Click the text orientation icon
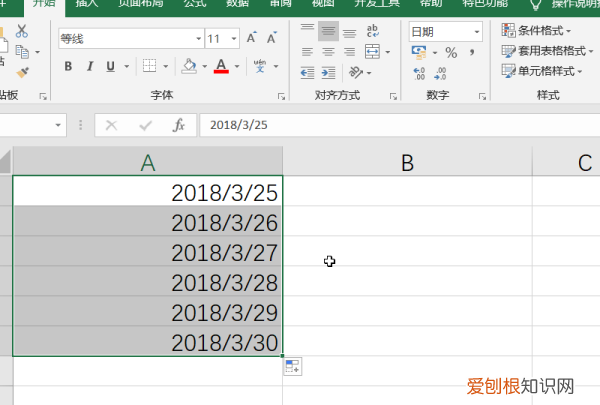Screen dimensions: 600x405 356,72
